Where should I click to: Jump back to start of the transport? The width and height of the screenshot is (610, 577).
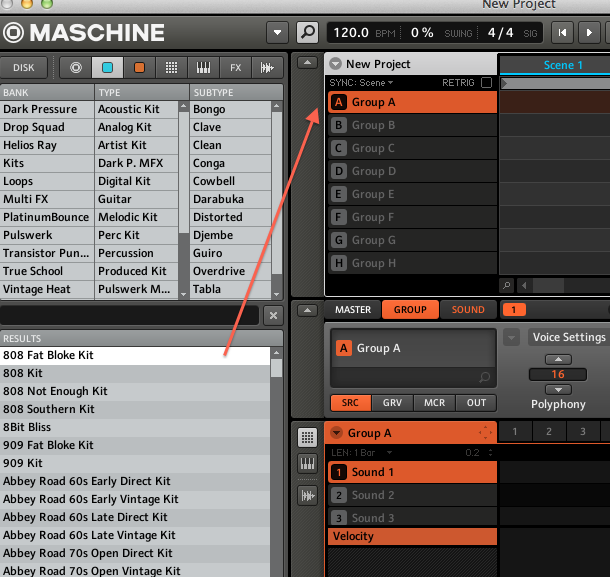coord(562,33)
